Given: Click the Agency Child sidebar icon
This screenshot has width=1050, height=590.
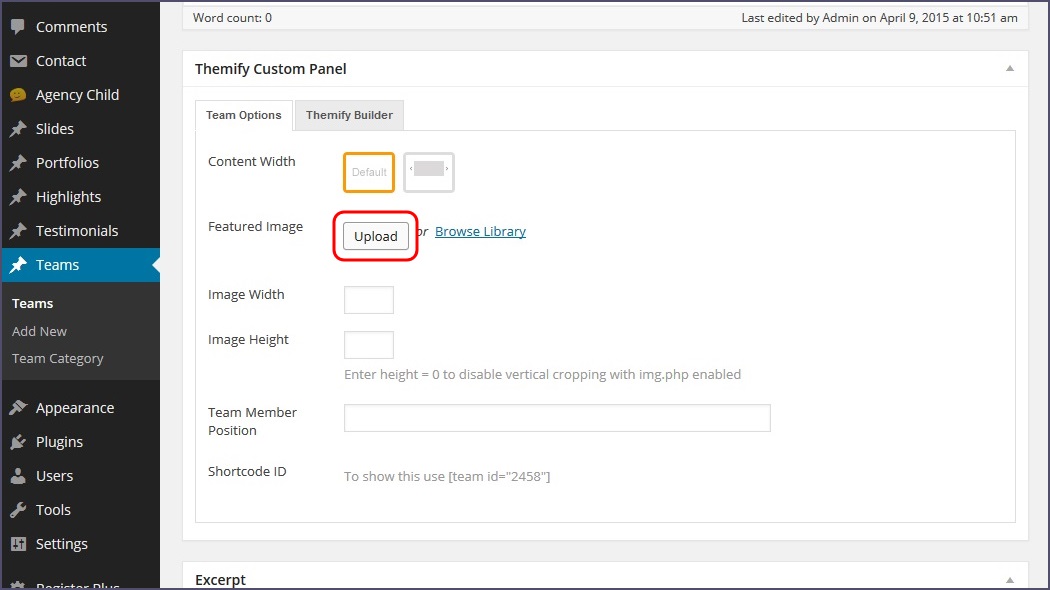Looking at the screenshot, I should point(18,95).
